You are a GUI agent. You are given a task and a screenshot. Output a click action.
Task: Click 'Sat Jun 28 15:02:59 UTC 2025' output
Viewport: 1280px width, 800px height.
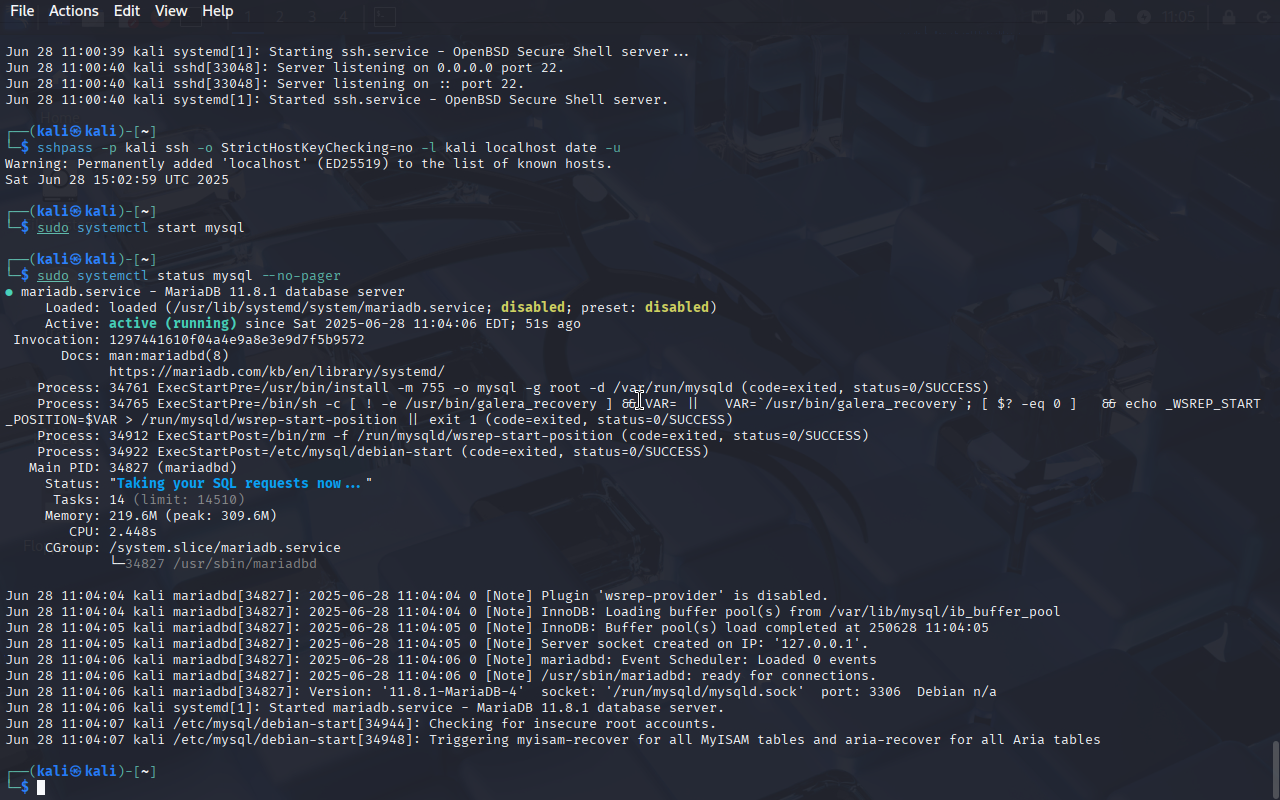[117, 180]
